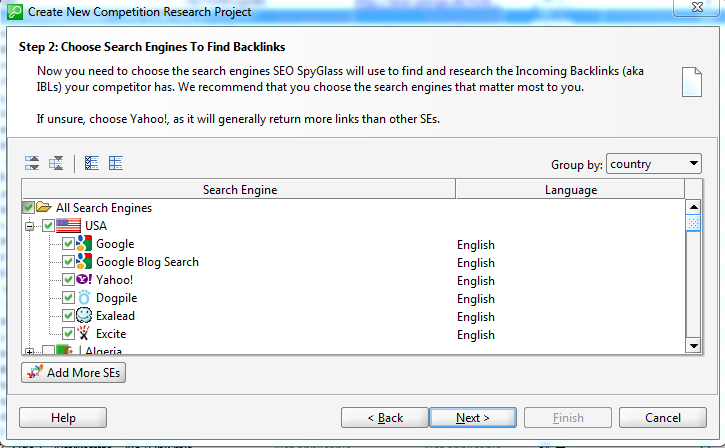Click the Add More SEs button

coord(74,372)
